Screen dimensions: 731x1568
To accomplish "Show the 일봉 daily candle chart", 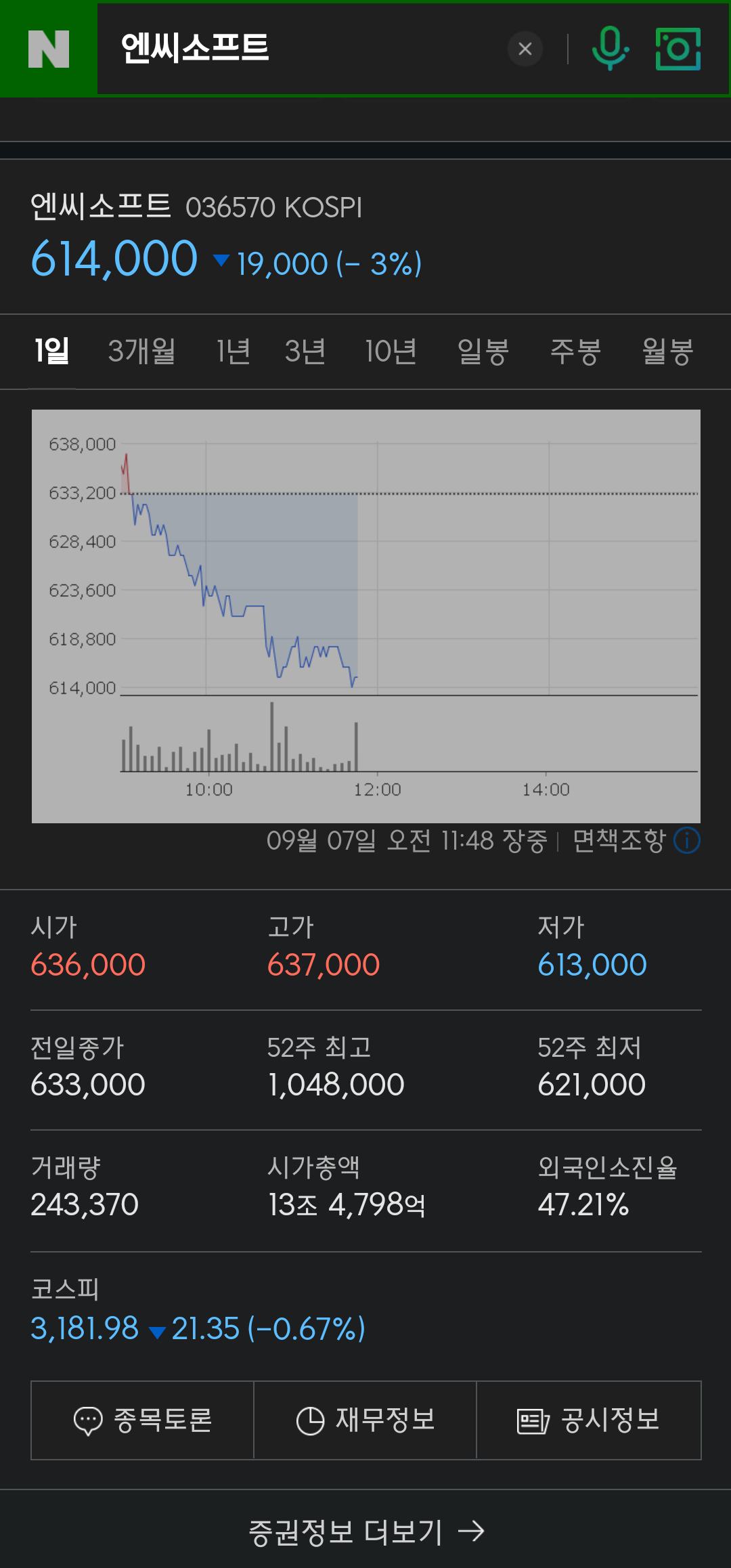I will tap(483, 351).
